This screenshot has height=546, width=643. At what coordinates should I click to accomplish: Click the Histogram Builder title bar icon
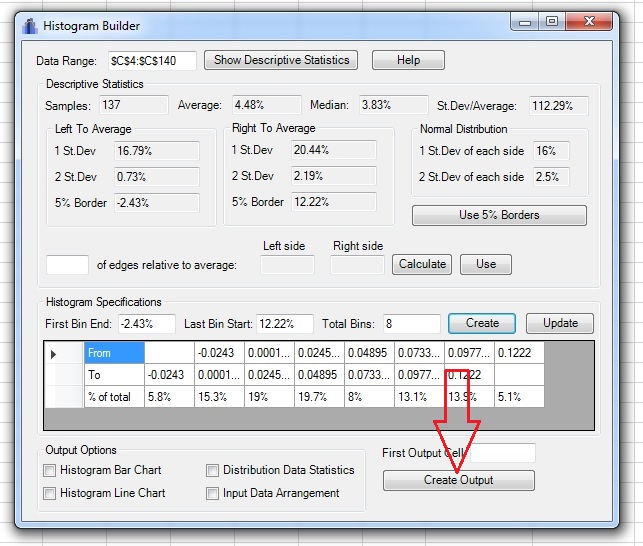tap(30, 26)
